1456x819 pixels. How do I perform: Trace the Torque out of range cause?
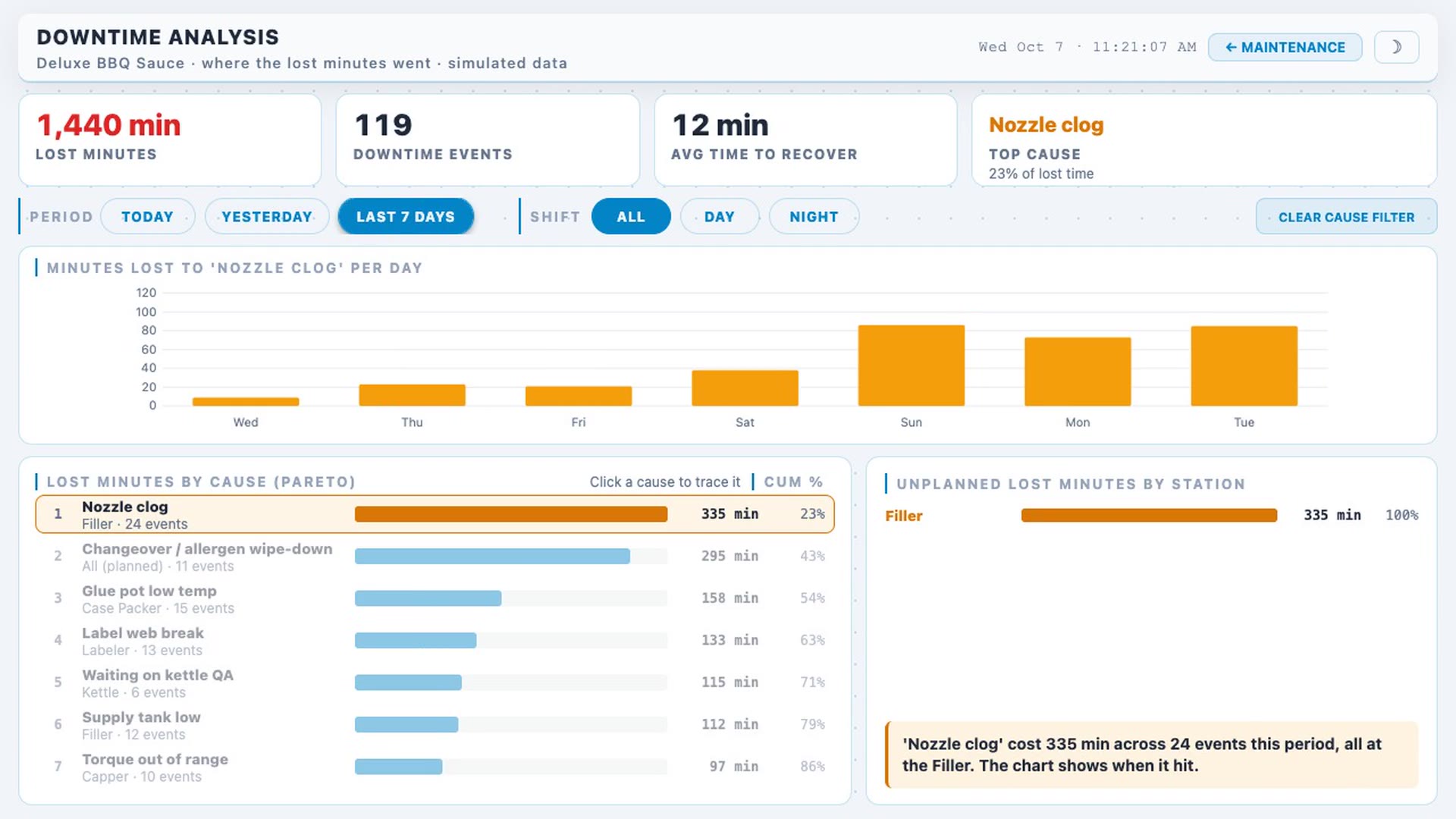[x=435, y=767]
